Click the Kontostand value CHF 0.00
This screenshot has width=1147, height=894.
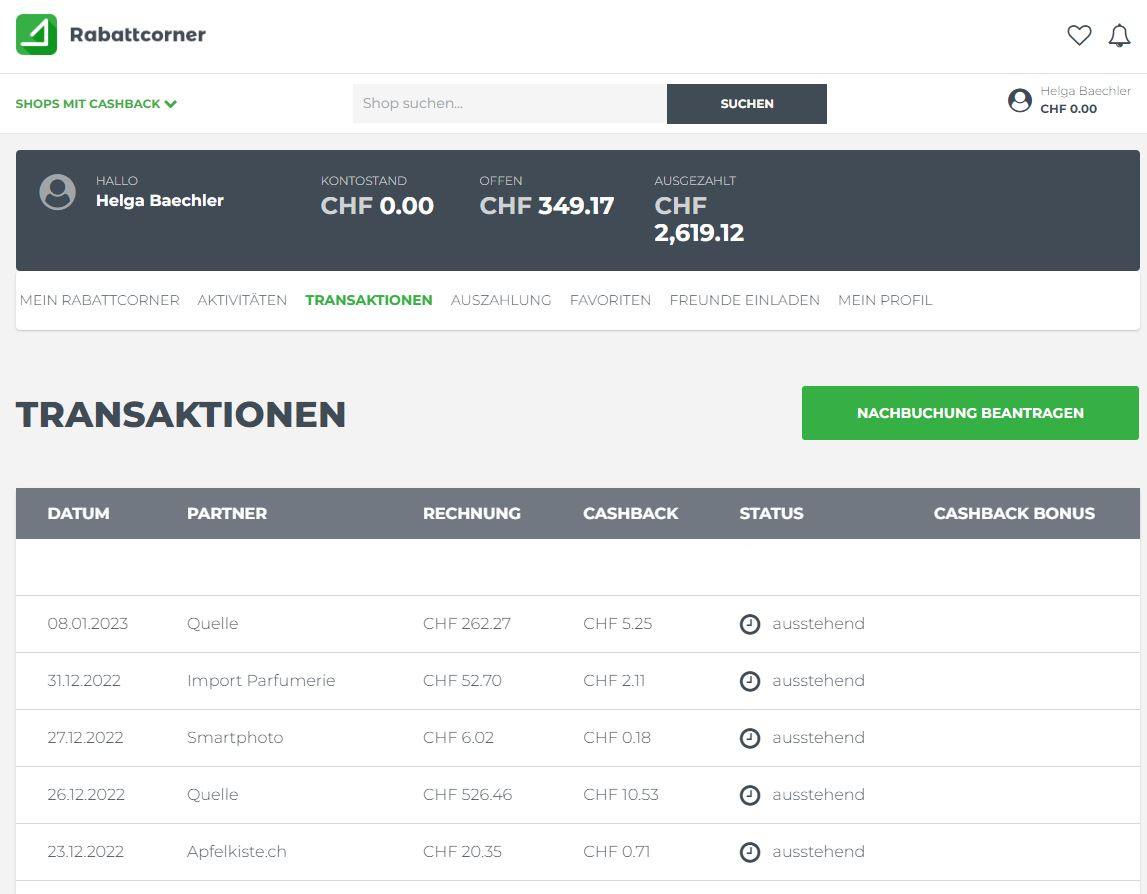point(377,206)
